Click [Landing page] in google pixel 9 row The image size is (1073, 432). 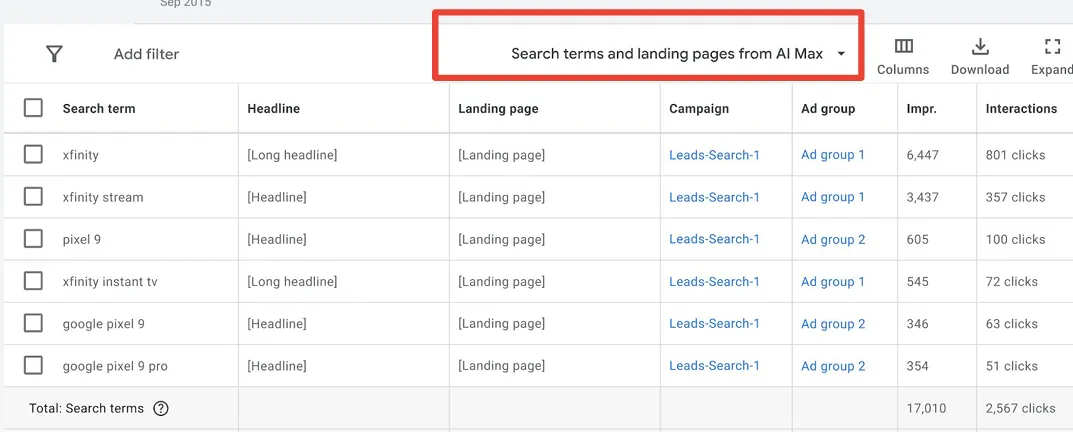point(502,323)
